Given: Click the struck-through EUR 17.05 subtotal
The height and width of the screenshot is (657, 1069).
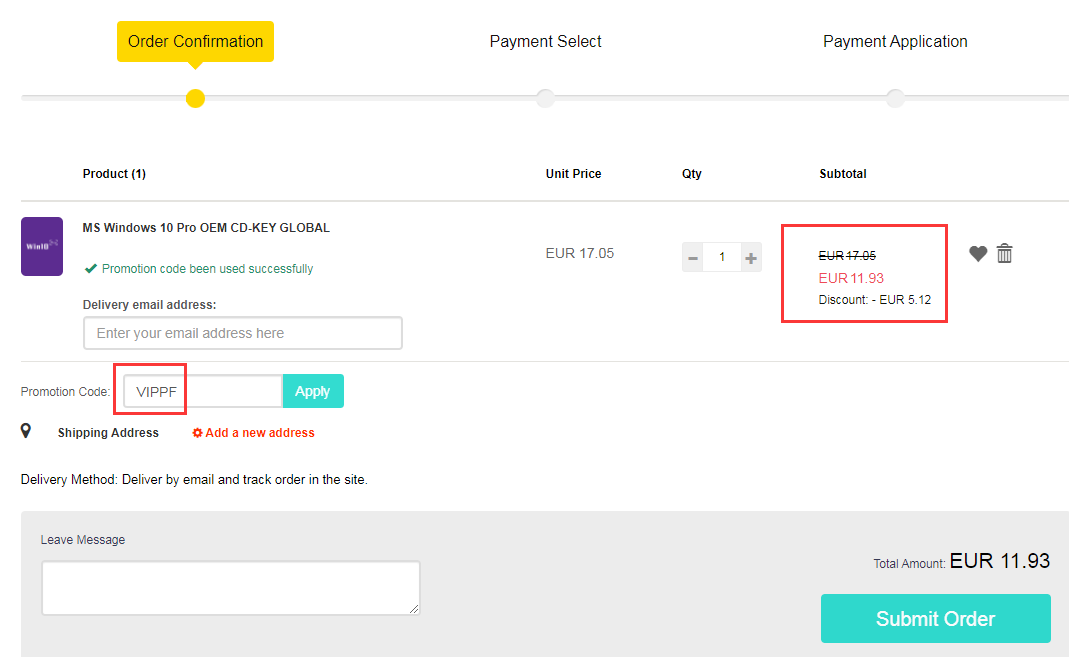Looking at the screenshot, I should pyautogui.click(x=847, y=256).
